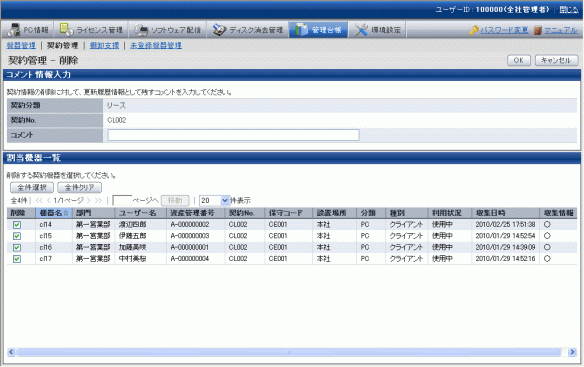The height and width of the screenshot is (367, 584).
Task: Click the キャンセル button
Action: (556, 60)
